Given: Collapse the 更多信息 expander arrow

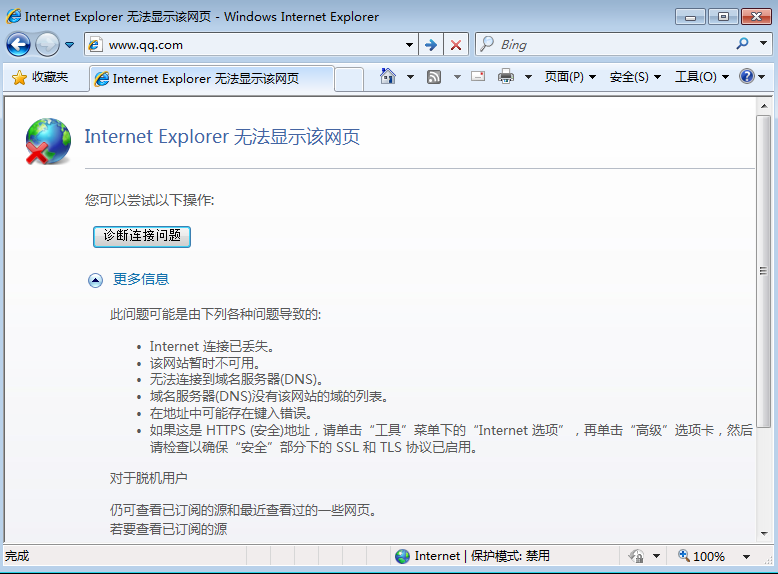Looking at the screenshot, I should tap(95, 280).
